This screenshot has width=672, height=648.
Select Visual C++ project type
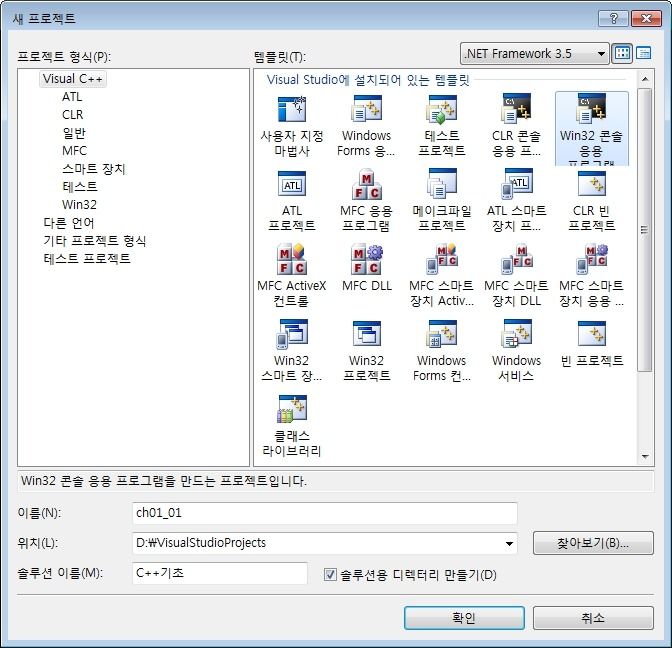coord(72,79)
